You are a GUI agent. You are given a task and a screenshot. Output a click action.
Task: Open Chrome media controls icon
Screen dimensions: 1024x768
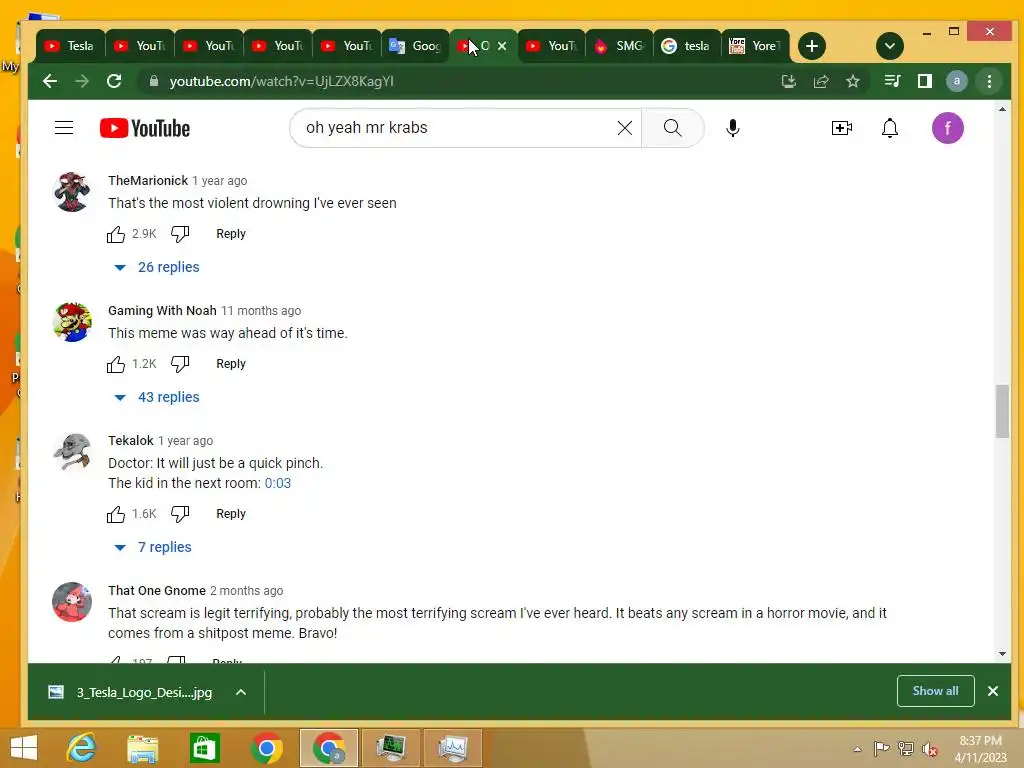coord(892,81)
